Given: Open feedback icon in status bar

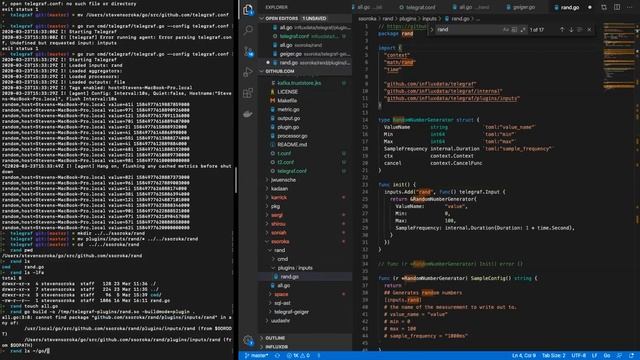Looking at the screenshot, I should [620, 356].
